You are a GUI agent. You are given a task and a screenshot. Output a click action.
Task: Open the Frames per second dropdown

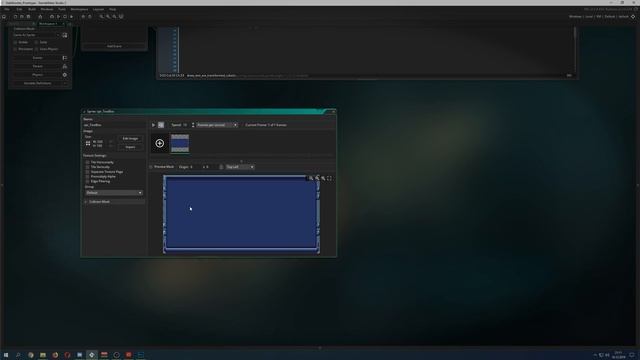pos(217,125)
